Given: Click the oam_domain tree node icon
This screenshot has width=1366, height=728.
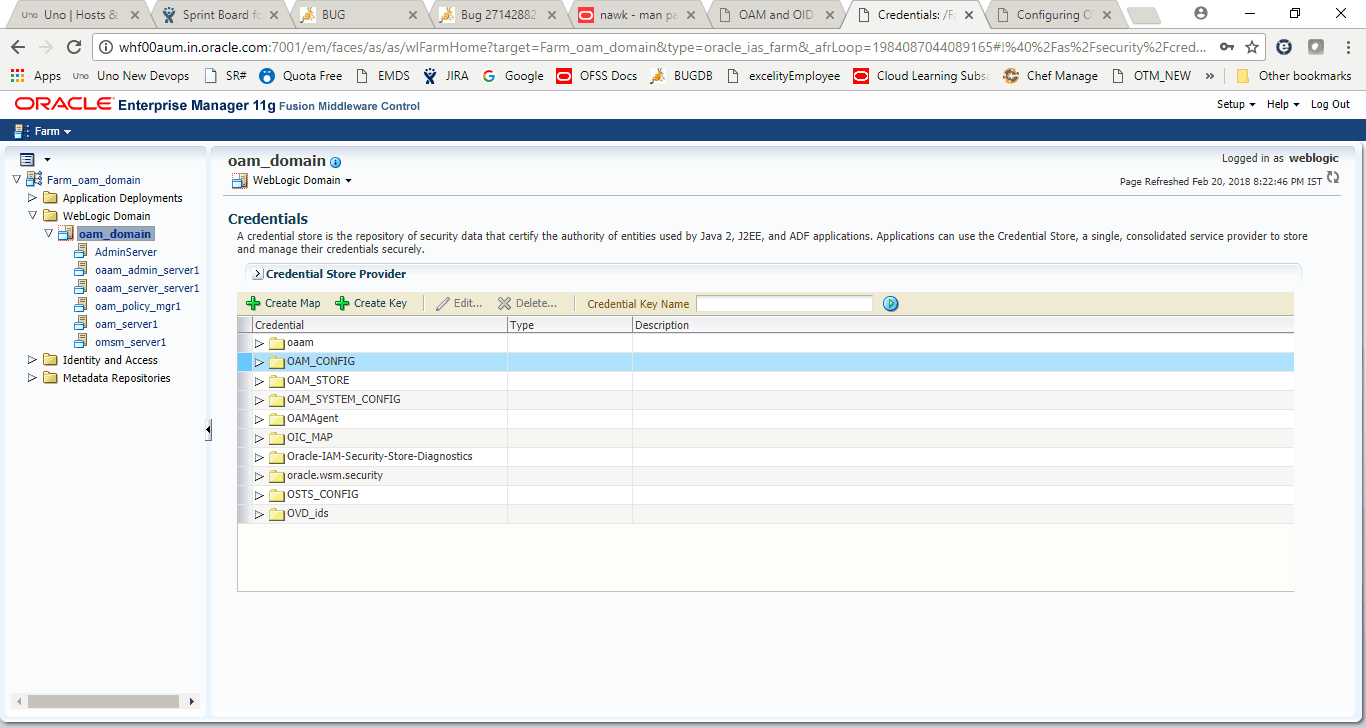Looking at the screenshot, I should coord(66,234).
